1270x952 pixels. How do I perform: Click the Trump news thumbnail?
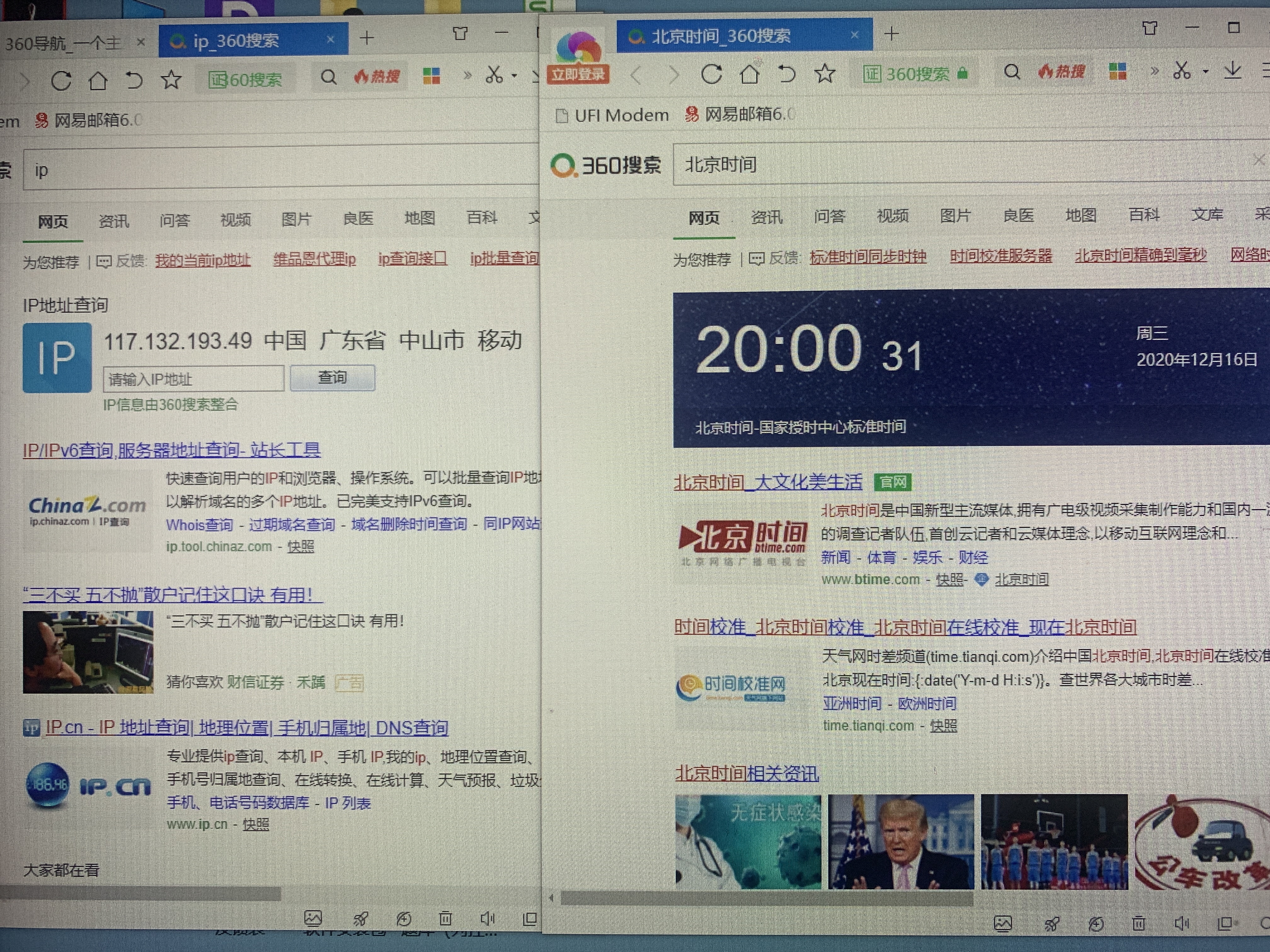coord(901,841)
